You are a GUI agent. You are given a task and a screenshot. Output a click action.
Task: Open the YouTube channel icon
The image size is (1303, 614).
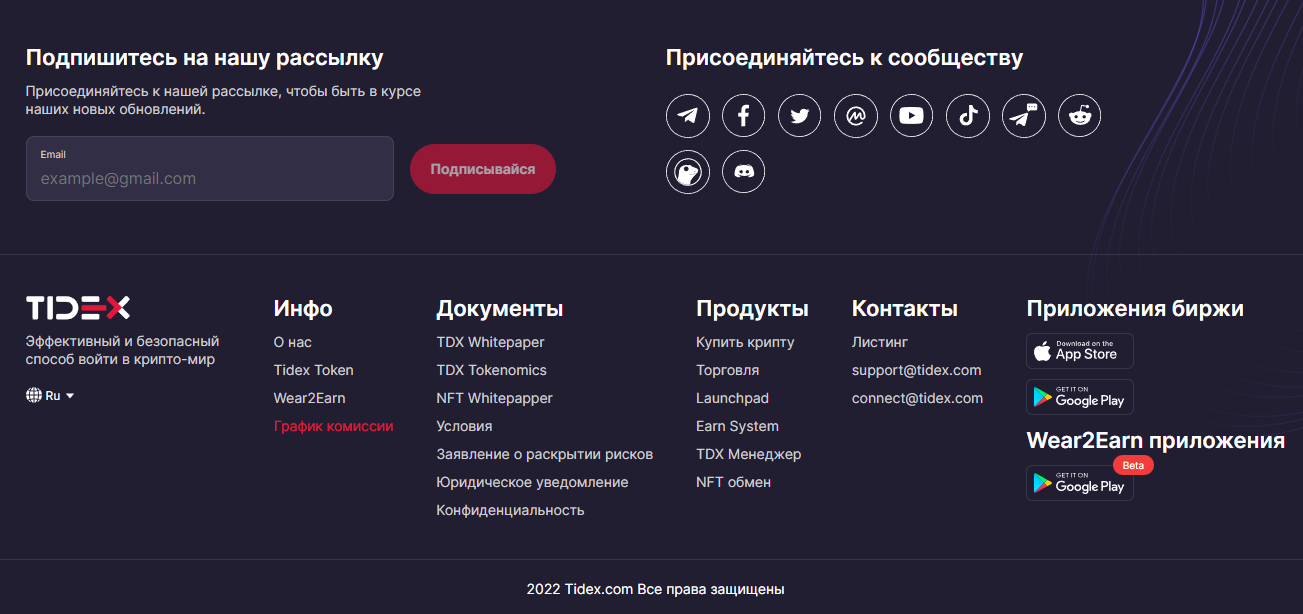pos(911,115)
